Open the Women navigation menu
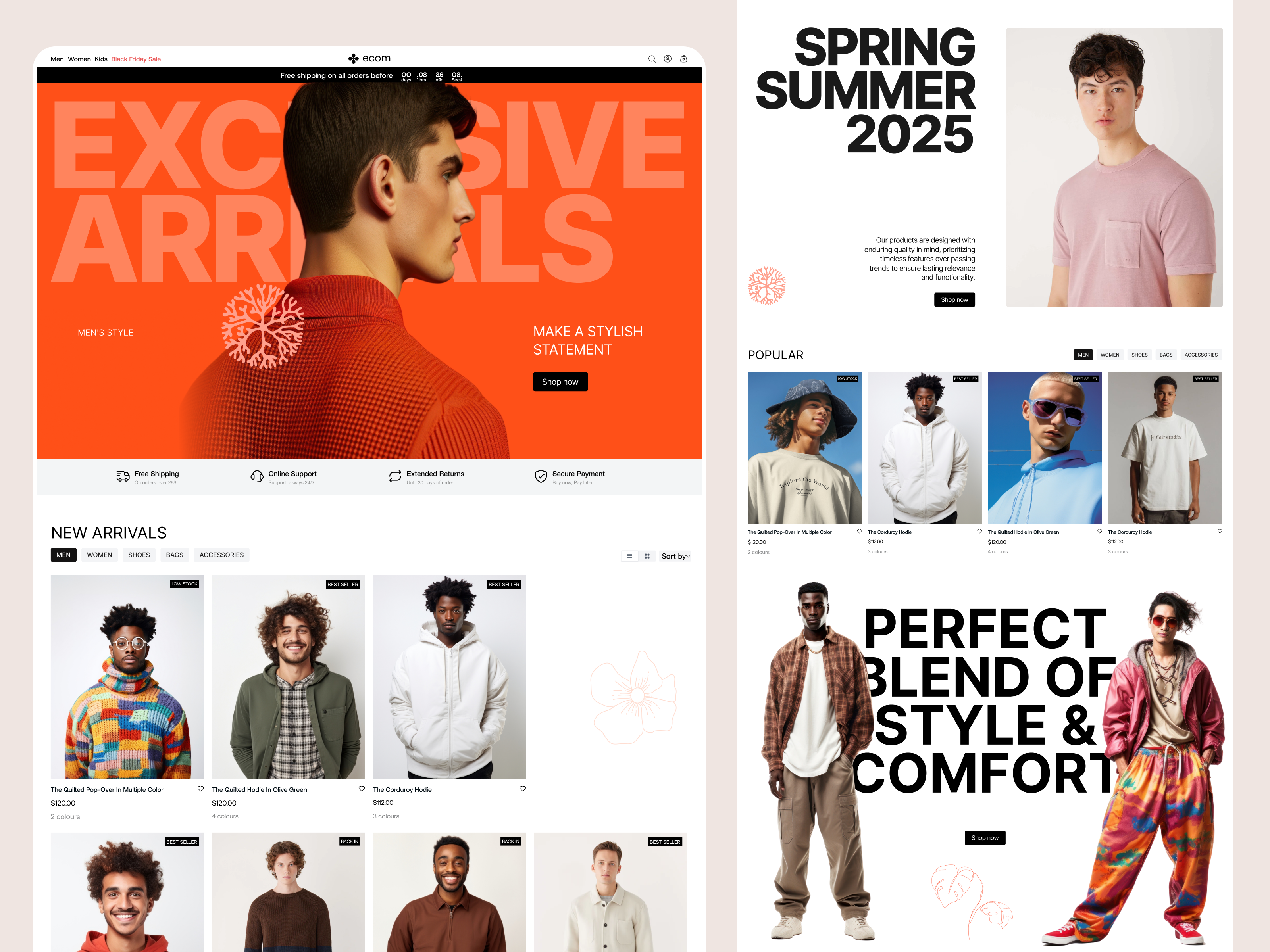1270x952 pixels. (79, 59)
